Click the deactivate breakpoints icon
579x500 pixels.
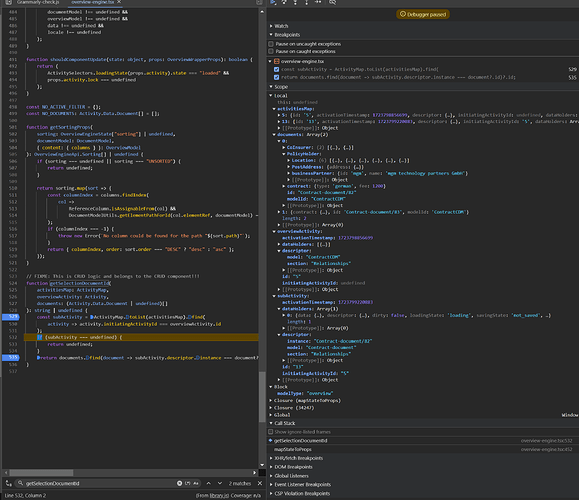[x=332, y=2]
